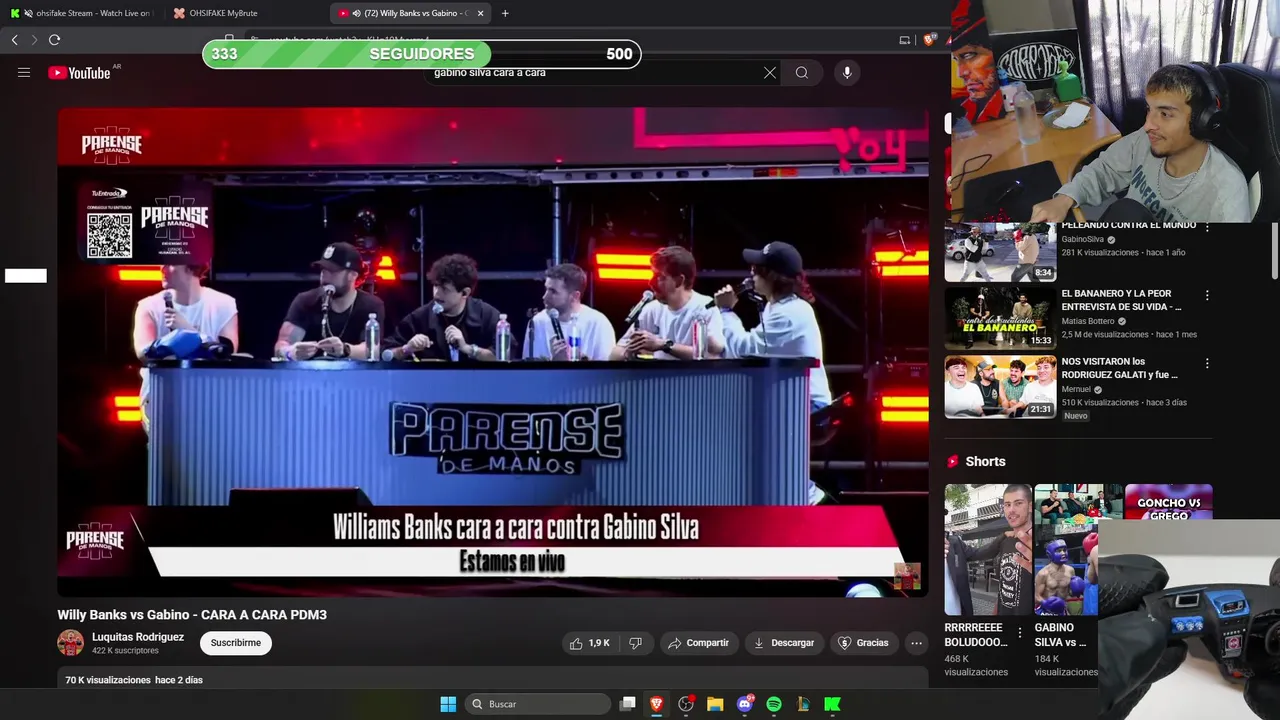Open the Luquitas Rodriguez channel name

[x=138, y=637]
